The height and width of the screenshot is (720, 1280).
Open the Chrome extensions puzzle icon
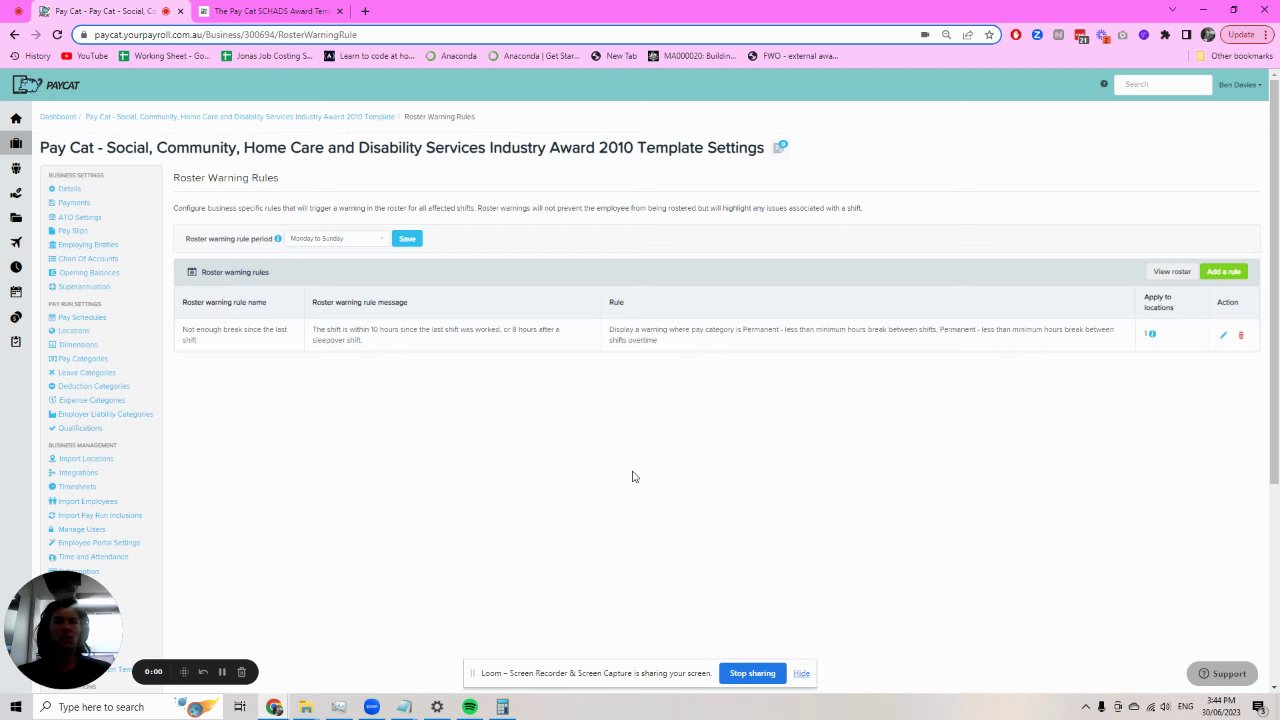coord(1165,34)
